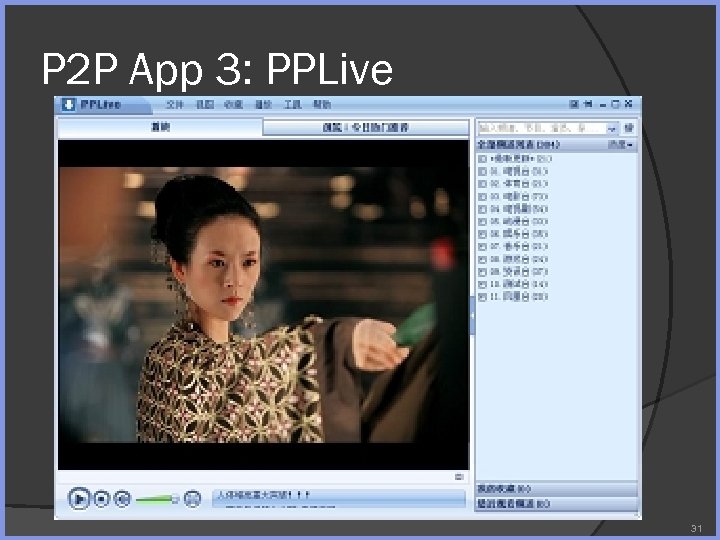Screen dimensions: 720x540
Task: Click the scrolling message text in the status bar
Action: 264,495
